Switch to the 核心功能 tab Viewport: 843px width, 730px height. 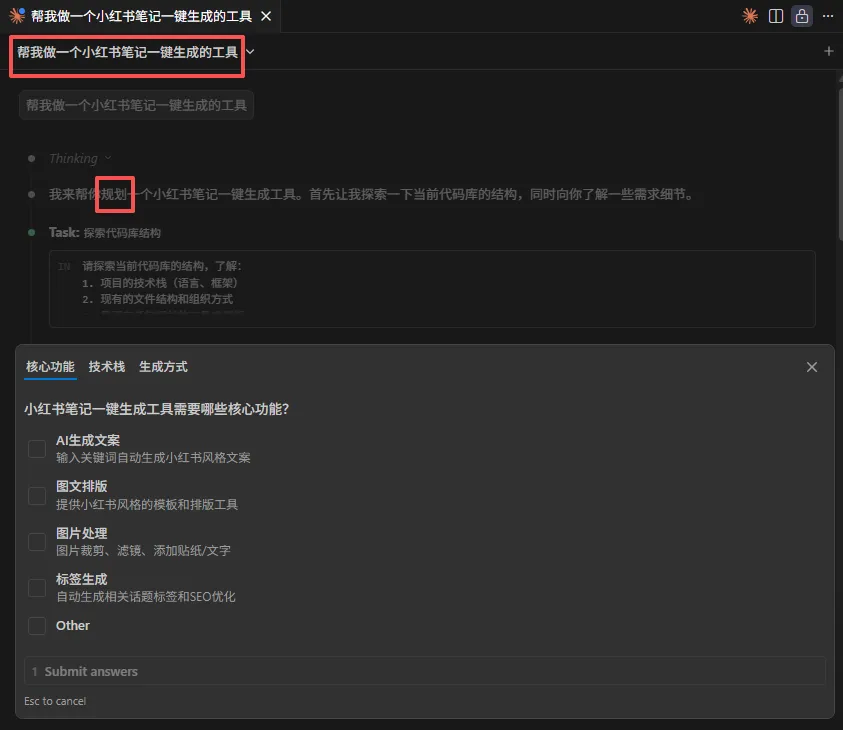[50, 367]
